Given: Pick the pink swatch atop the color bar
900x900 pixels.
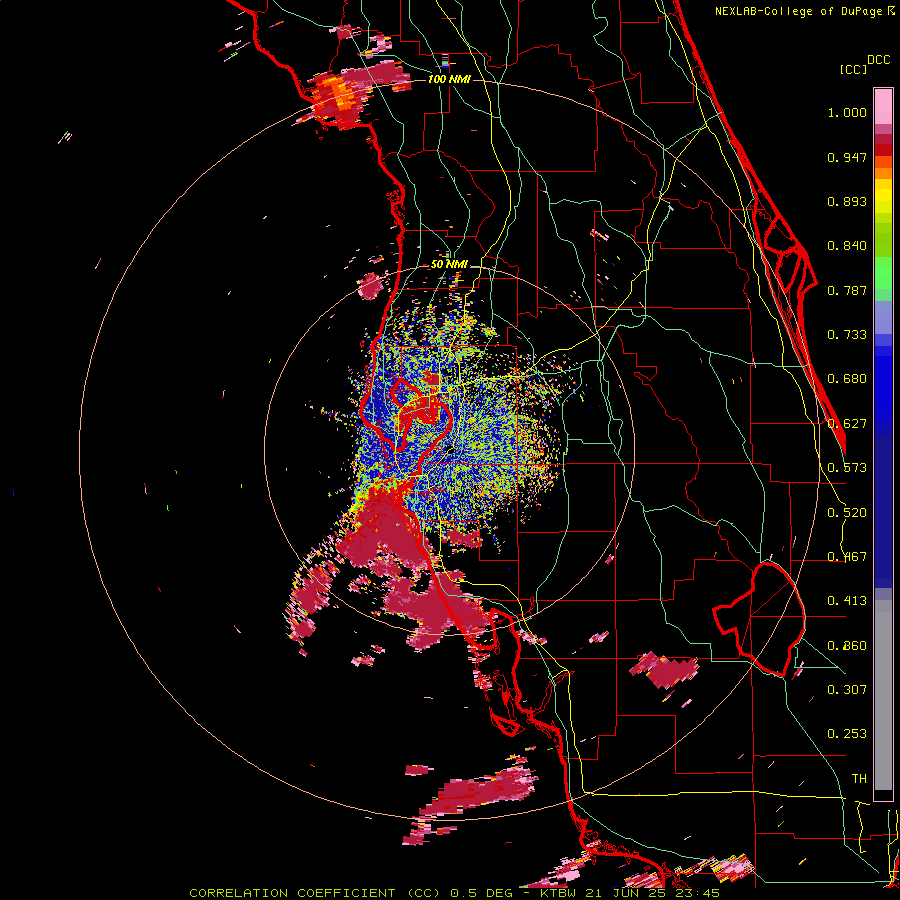Looking at the screenshot, I should [x=883, y=107].
